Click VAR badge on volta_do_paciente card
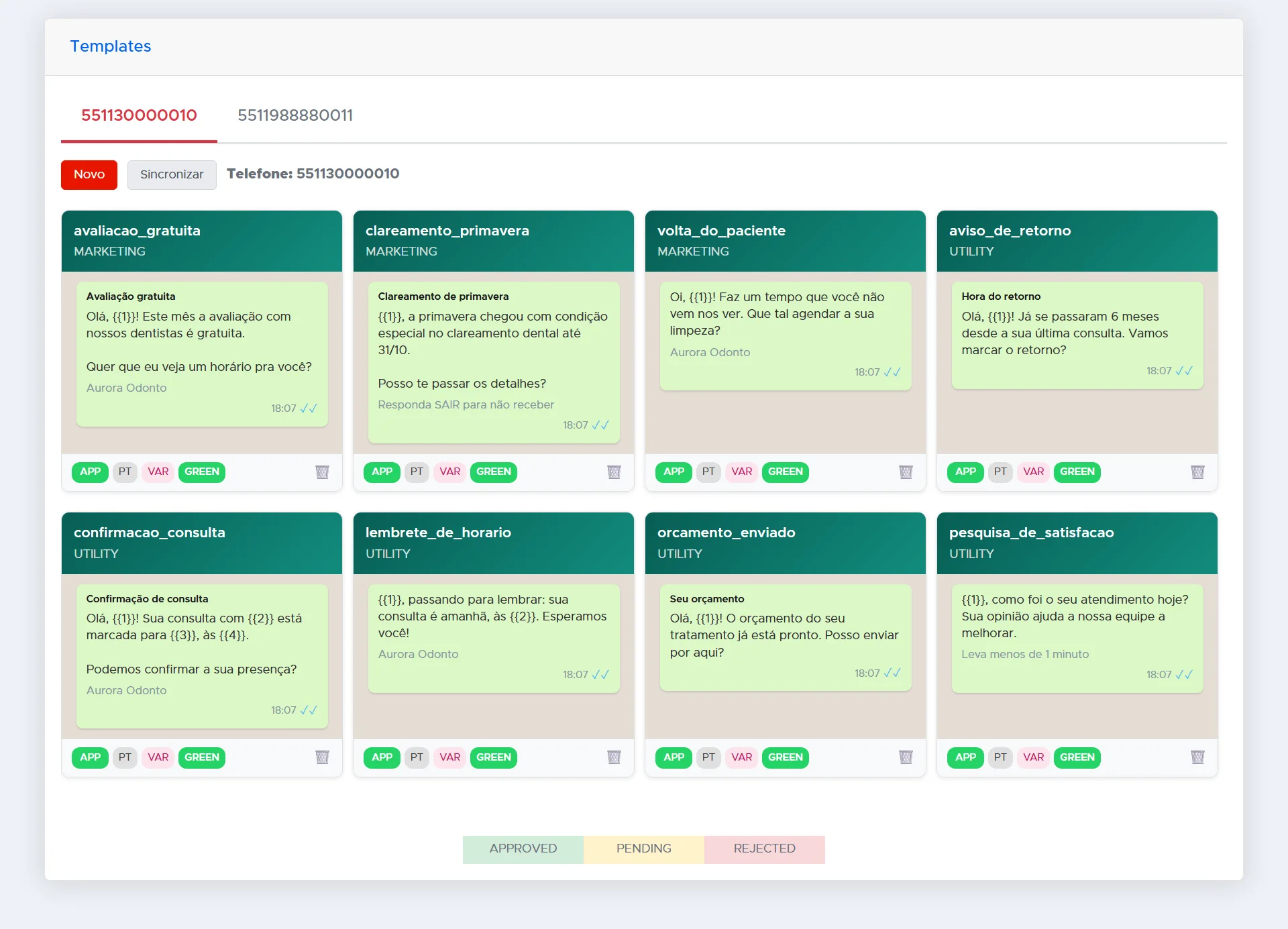This screenshot has height=929, width=1288. (741, 472)
